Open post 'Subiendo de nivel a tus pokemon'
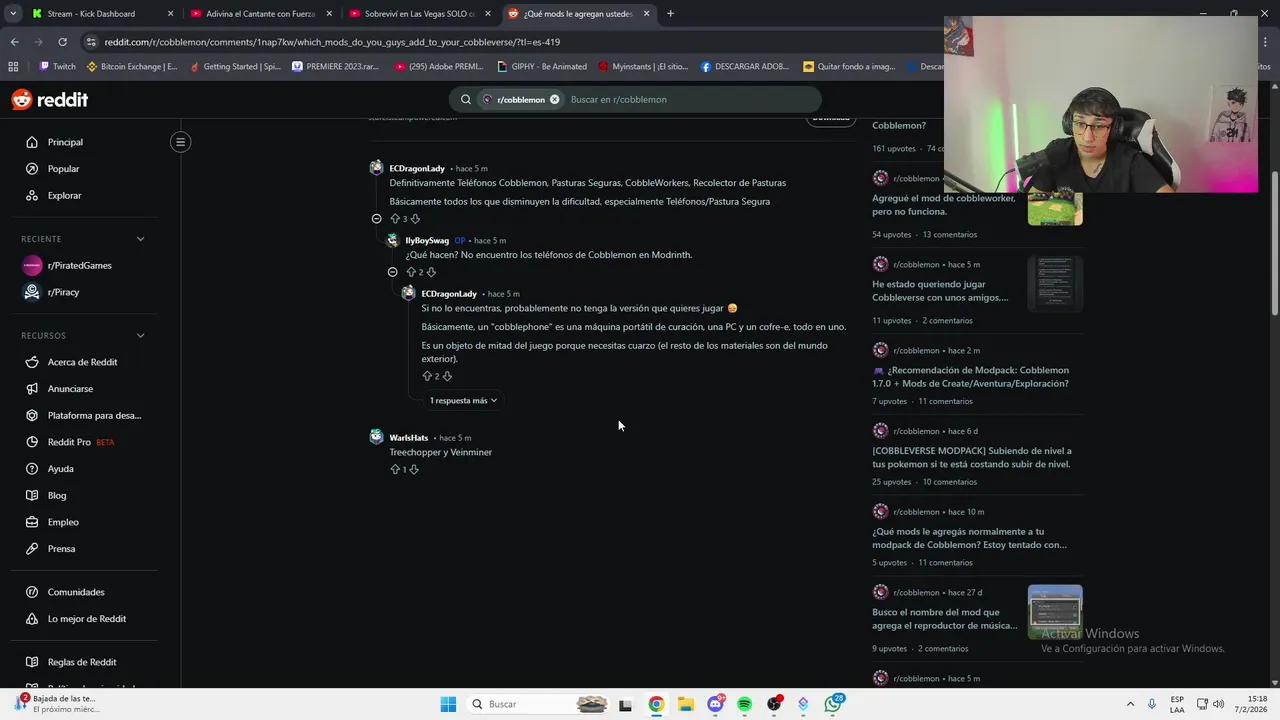Screen dimensions: 1280x720 tap(971, 457)
